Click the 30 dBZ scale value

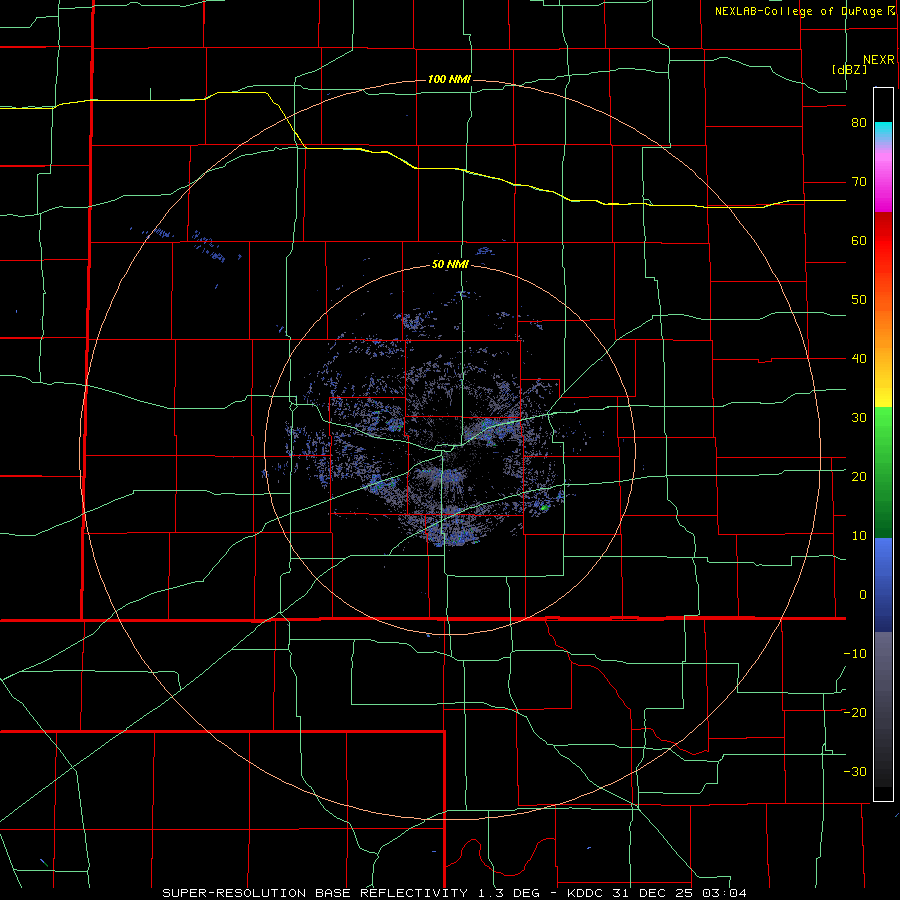coord(859,418)
